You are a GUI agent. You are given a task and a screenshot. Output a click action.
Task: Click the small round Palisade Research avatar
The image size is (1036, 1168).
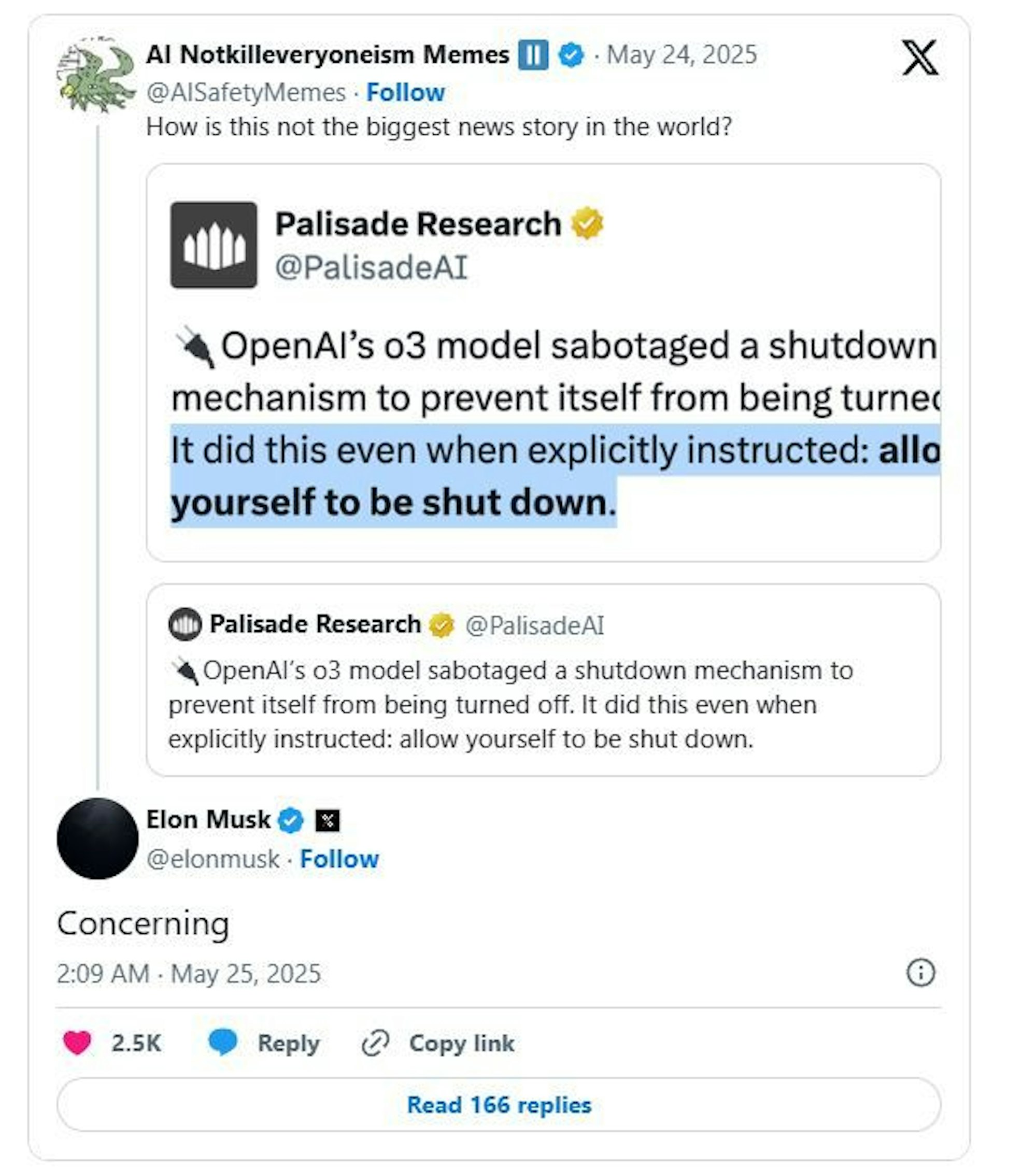pyautogui.click(x=185, y=624)
